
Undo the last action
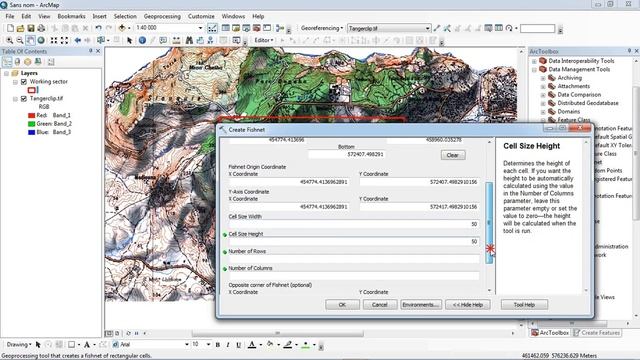coord(98,28)
